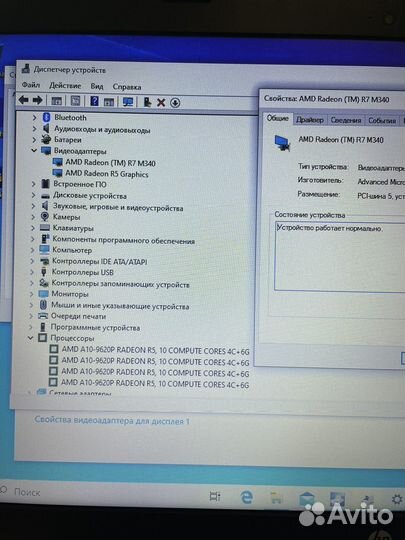The image size is (405, 540).
Task: Launch Microsoft Edge from the taskbar
Action: pos(247,497)
